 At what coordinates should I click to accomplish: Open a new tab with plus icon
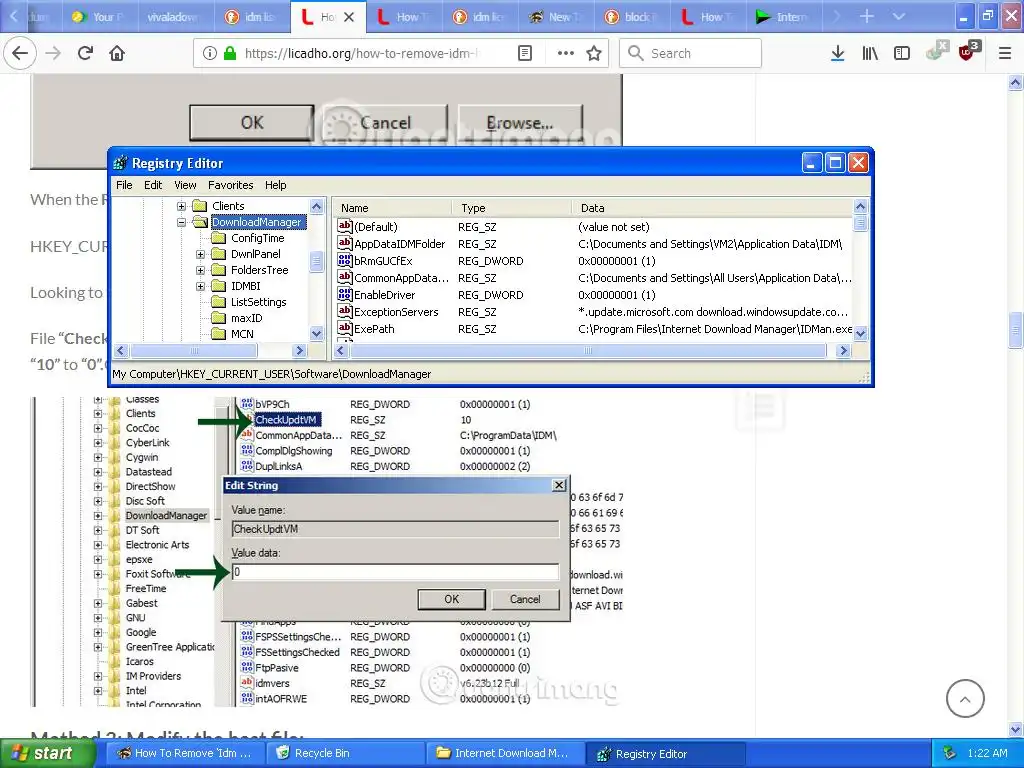coord(867,16)
